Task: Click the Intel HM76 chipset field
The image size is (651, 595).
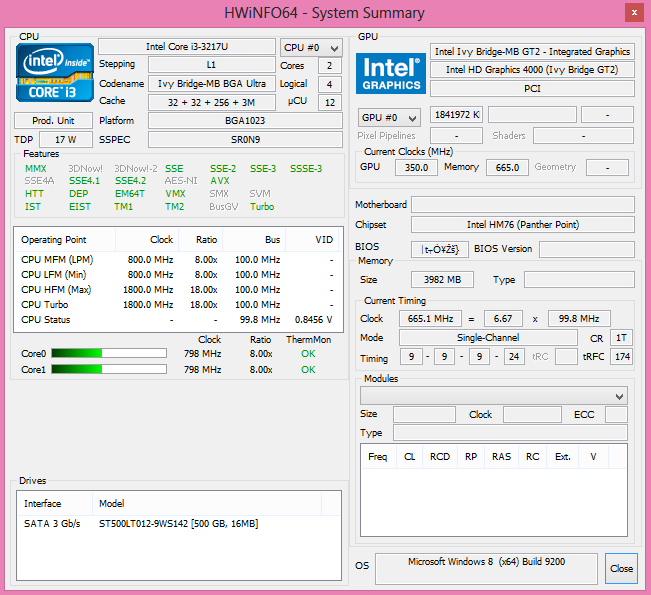Action: pos(522,225)
